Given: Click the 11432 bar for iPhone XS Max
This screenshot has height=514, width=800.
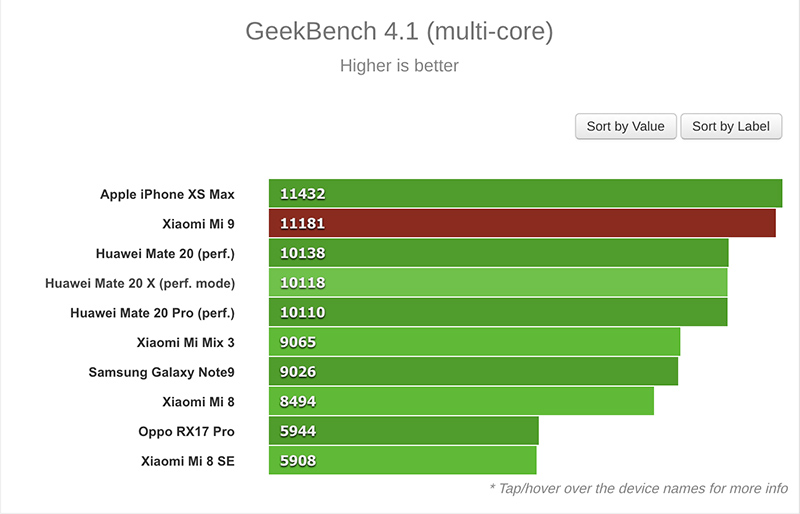Looking at the screenshot, I should [x=525, y=194].
